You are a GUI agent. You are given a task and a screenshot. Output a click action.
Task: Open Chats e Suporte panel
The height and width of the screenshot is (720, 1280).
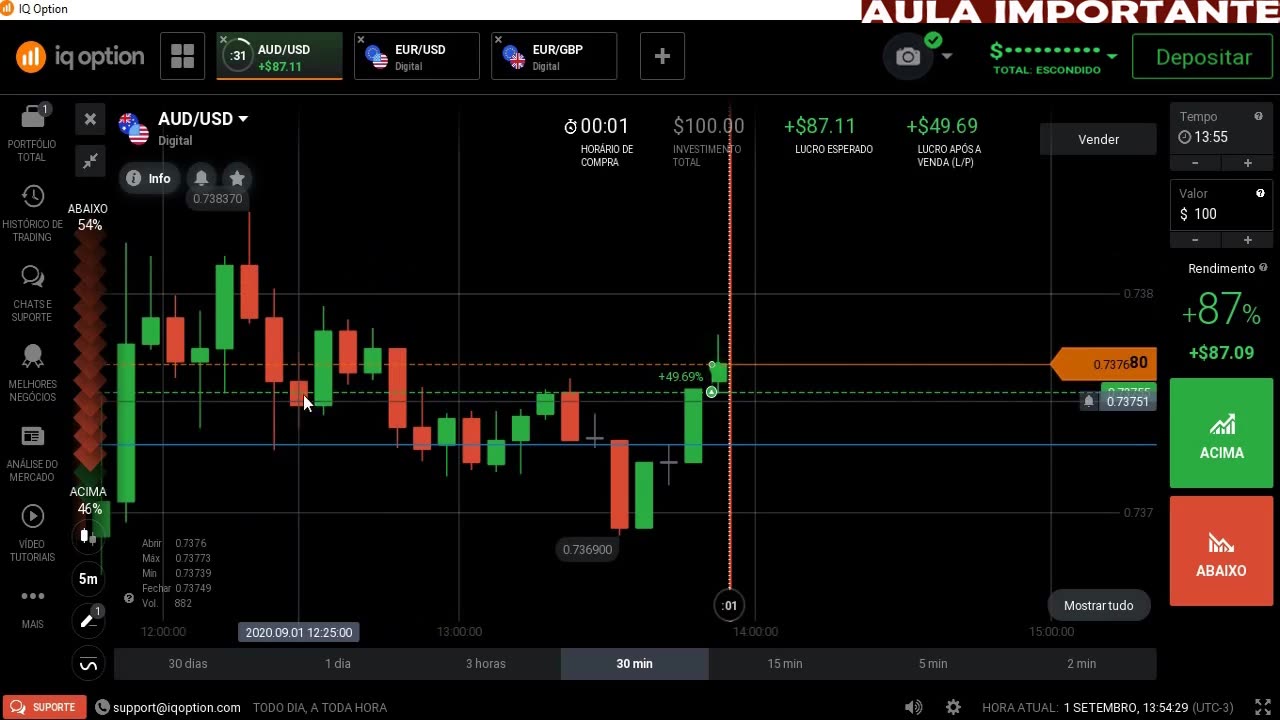(32, 294)
